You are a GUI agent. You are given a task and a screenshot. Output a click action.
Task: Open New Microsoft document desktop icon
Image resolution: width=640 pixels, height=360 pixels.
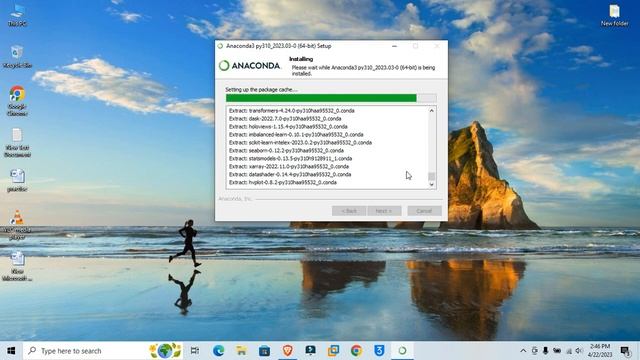pos(17,266)
